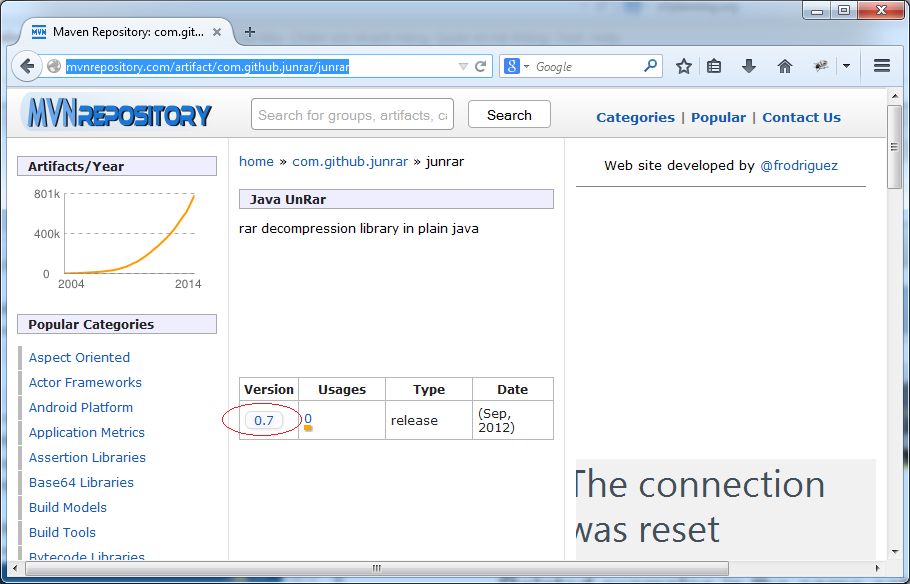Minimize the Firefox window

coord(817,11)
